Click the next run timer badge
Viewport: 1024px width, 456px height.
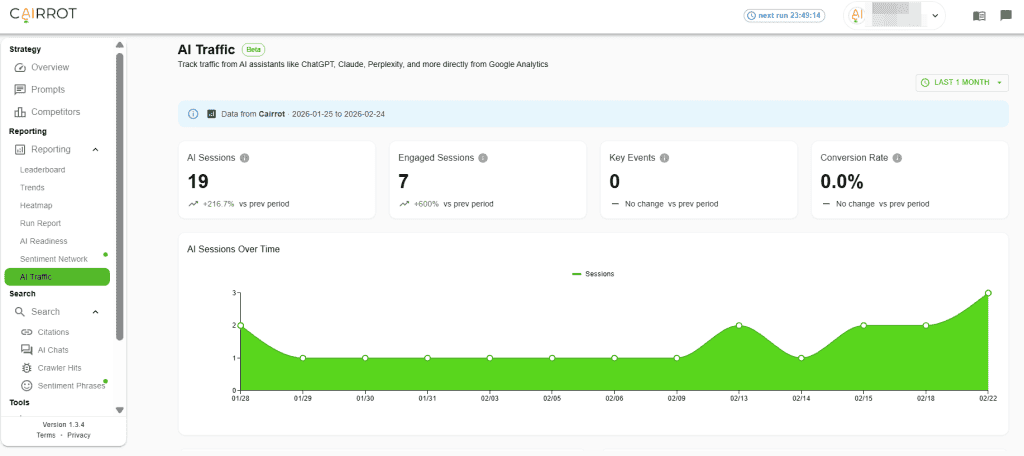coord(784,15)
